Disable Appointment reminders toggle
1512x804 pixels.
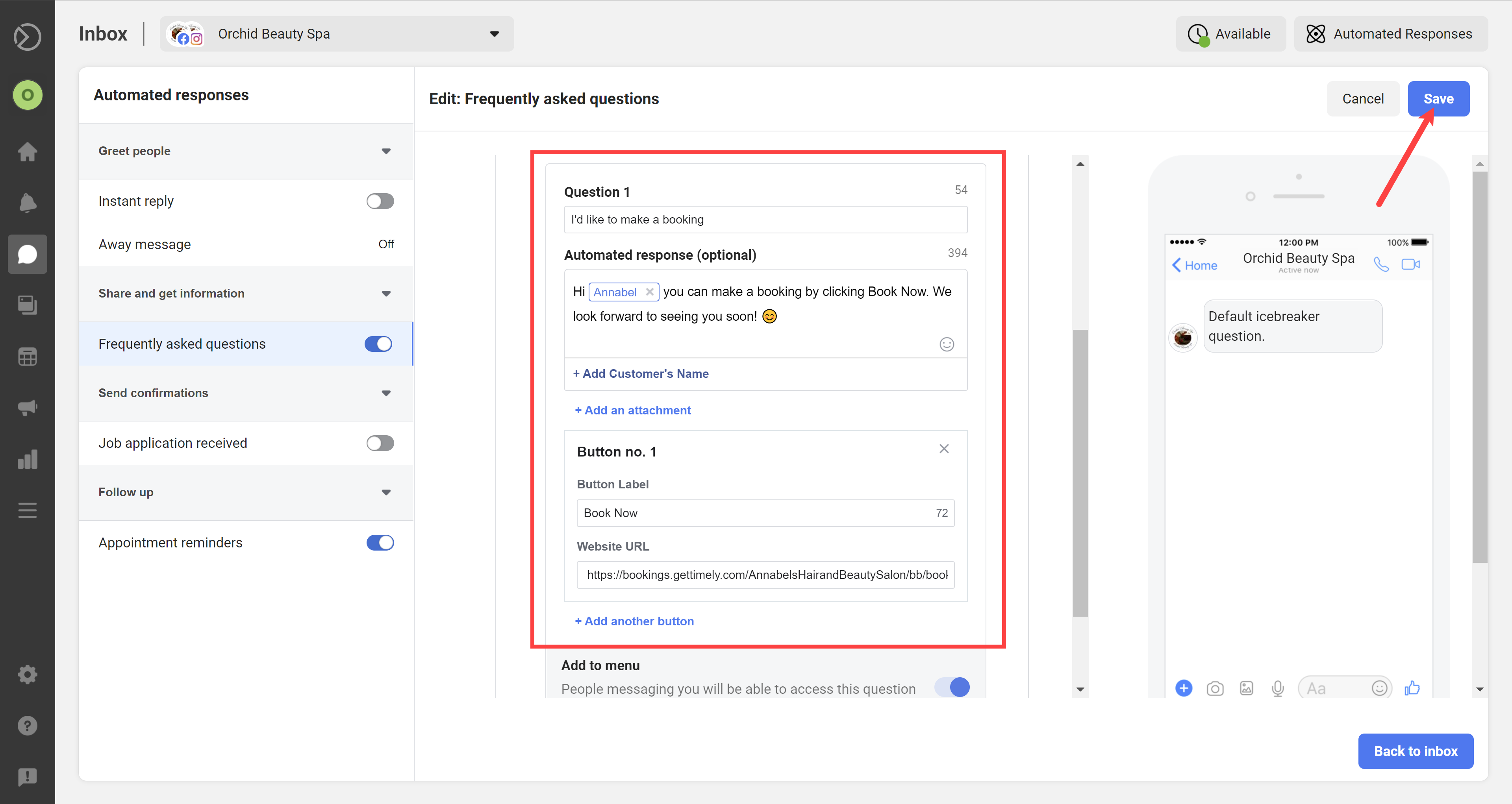pos(380,542)
